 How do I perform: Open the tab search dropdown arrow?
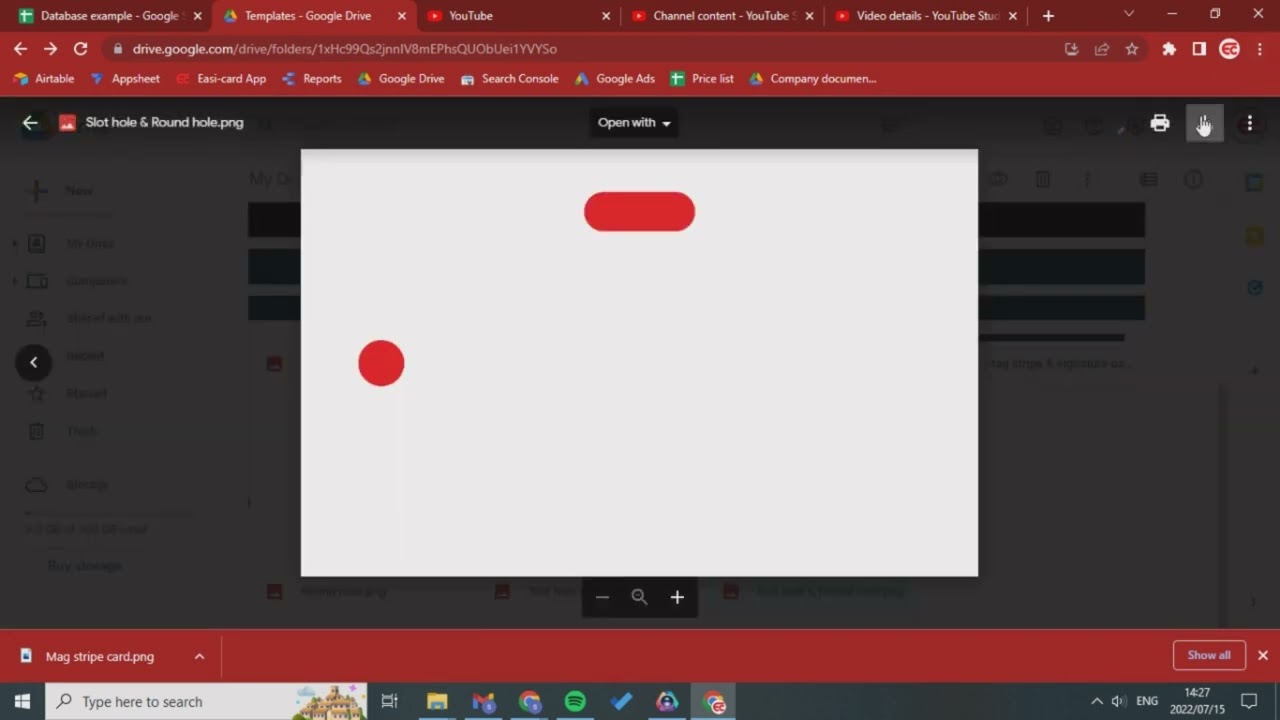click(x=1129, y=15)
